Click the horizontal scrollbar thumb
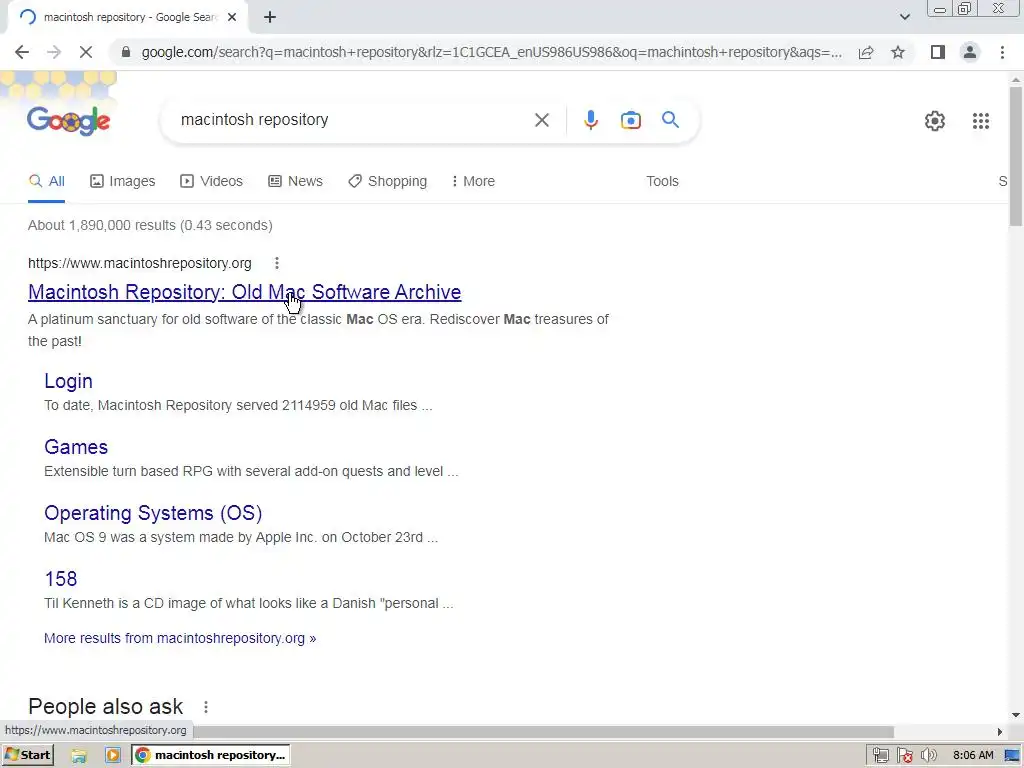The width and height of the screenshot is (1024, 768). point(542,731)
